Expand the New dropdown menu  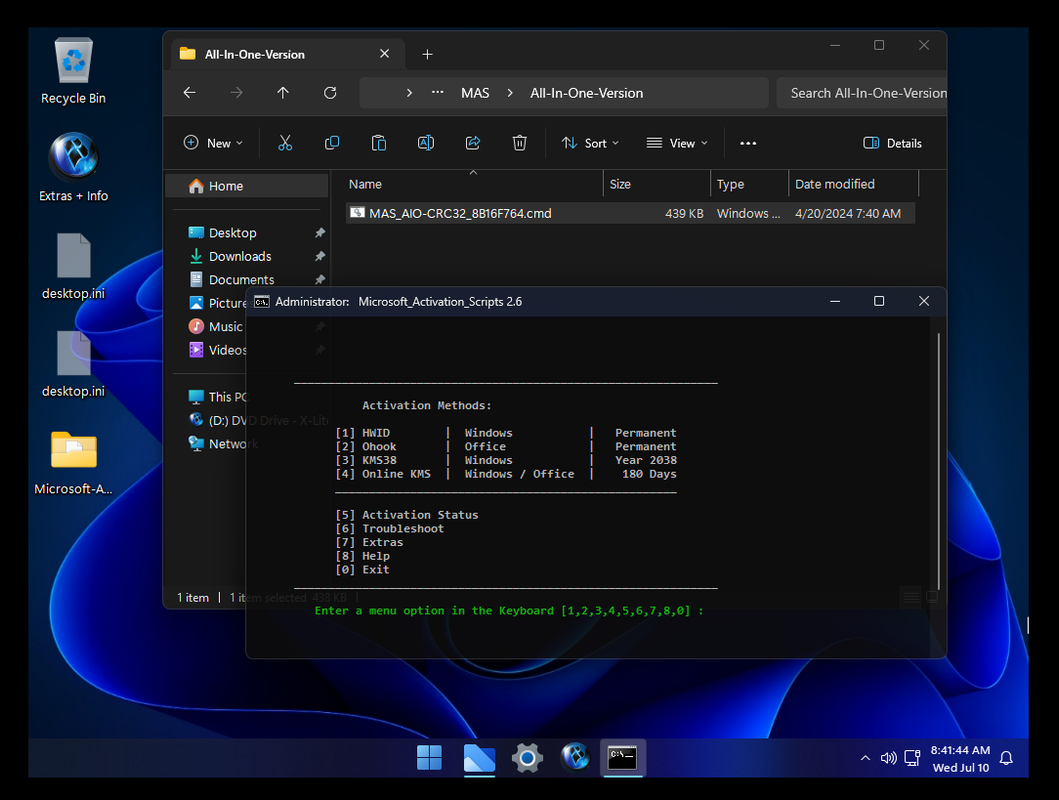(x=213, y=143)
